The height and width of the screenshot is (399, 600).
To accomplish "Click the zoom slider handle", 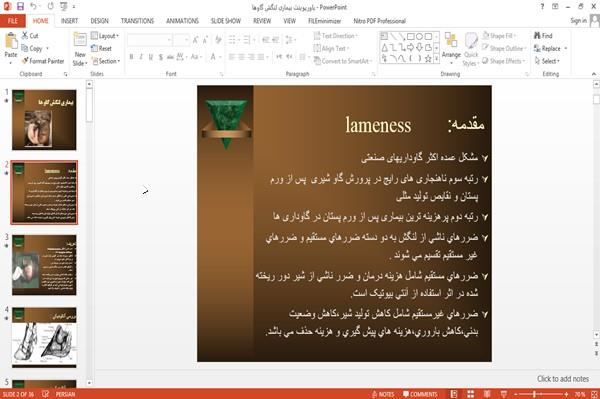I will point(534,394).
